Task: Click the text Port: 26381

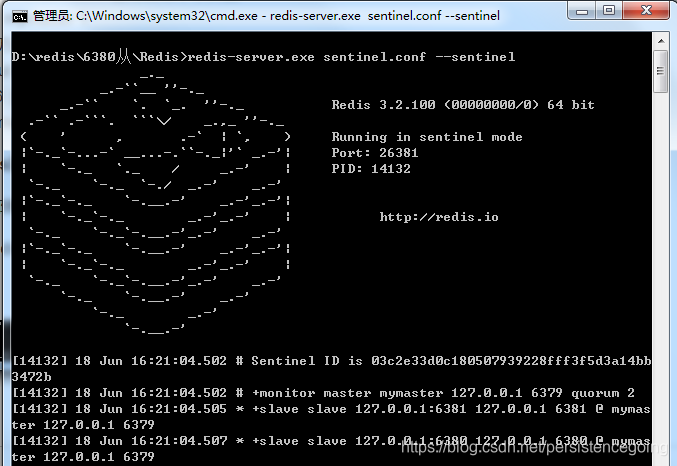Action: [374, 153]
